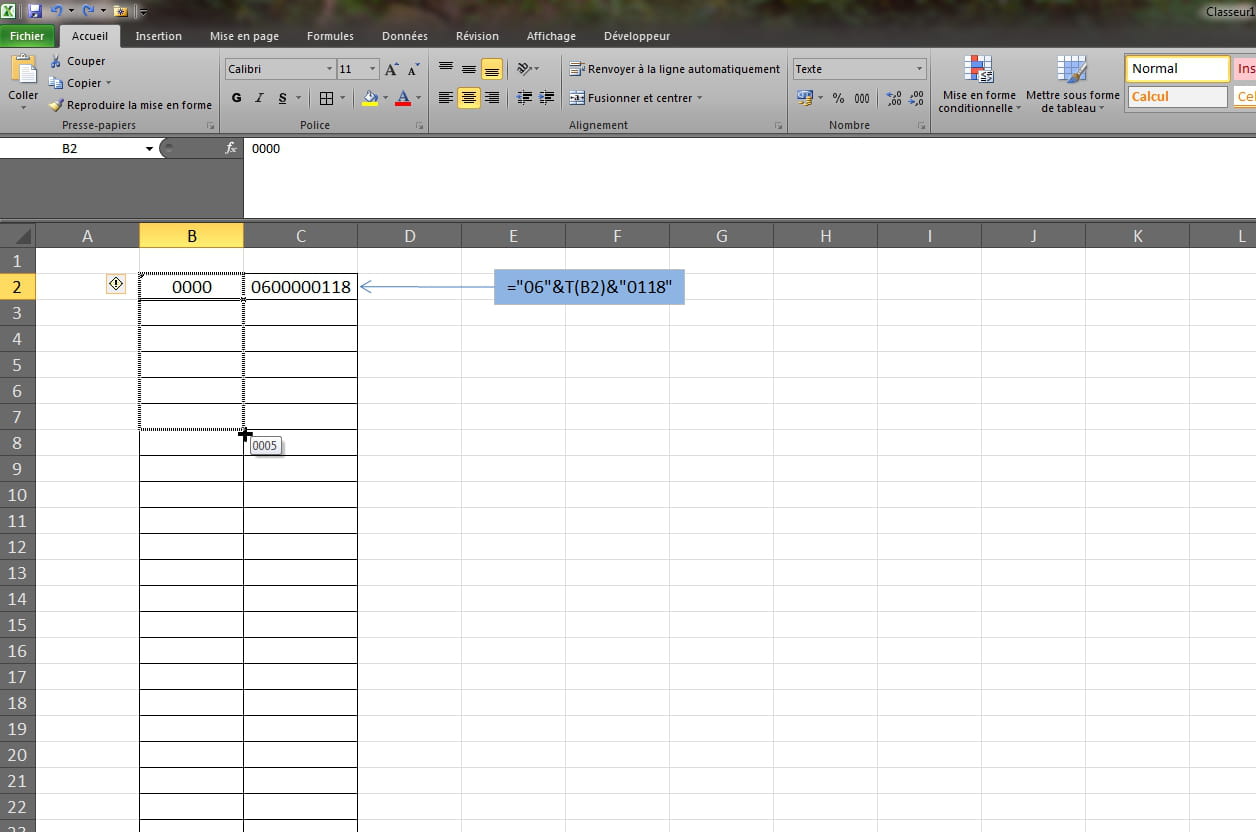This screenshot has width=1256, height=832.
Task: Toggle italic I formatting
Action: (x=259, y=98)
